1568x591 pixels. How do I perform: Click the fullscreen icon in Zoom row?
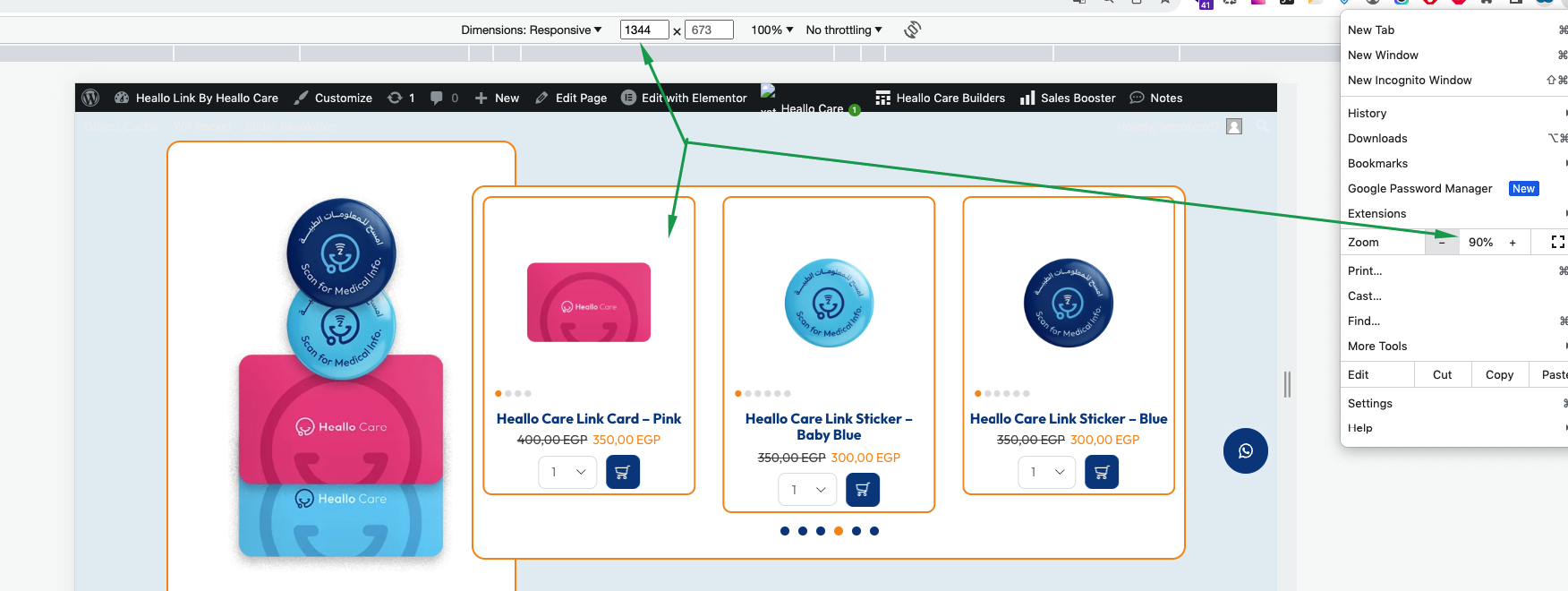1557,242
